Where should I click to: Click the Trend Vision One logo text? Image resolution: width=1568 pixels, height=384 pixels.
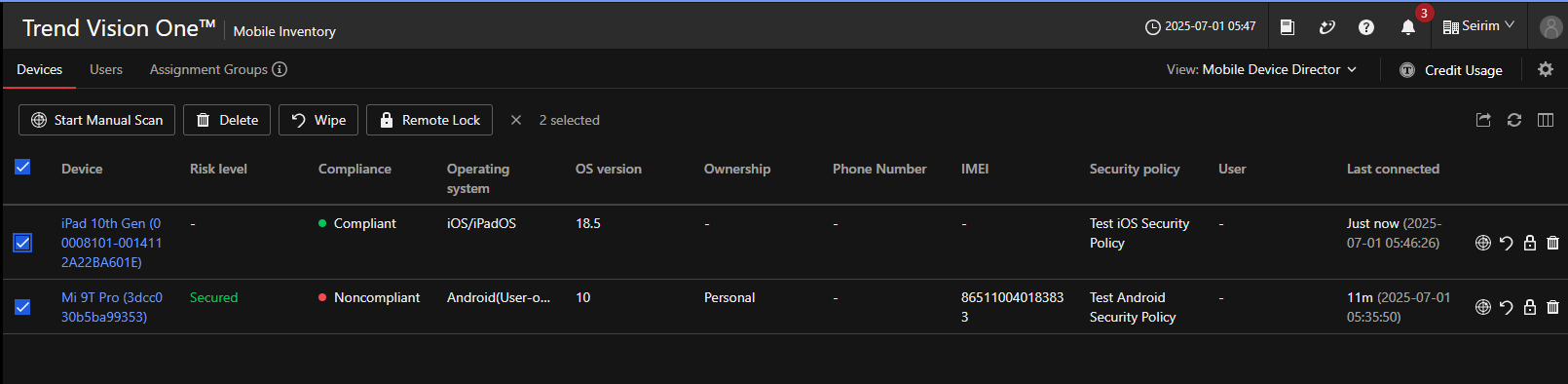coord(119,27)
